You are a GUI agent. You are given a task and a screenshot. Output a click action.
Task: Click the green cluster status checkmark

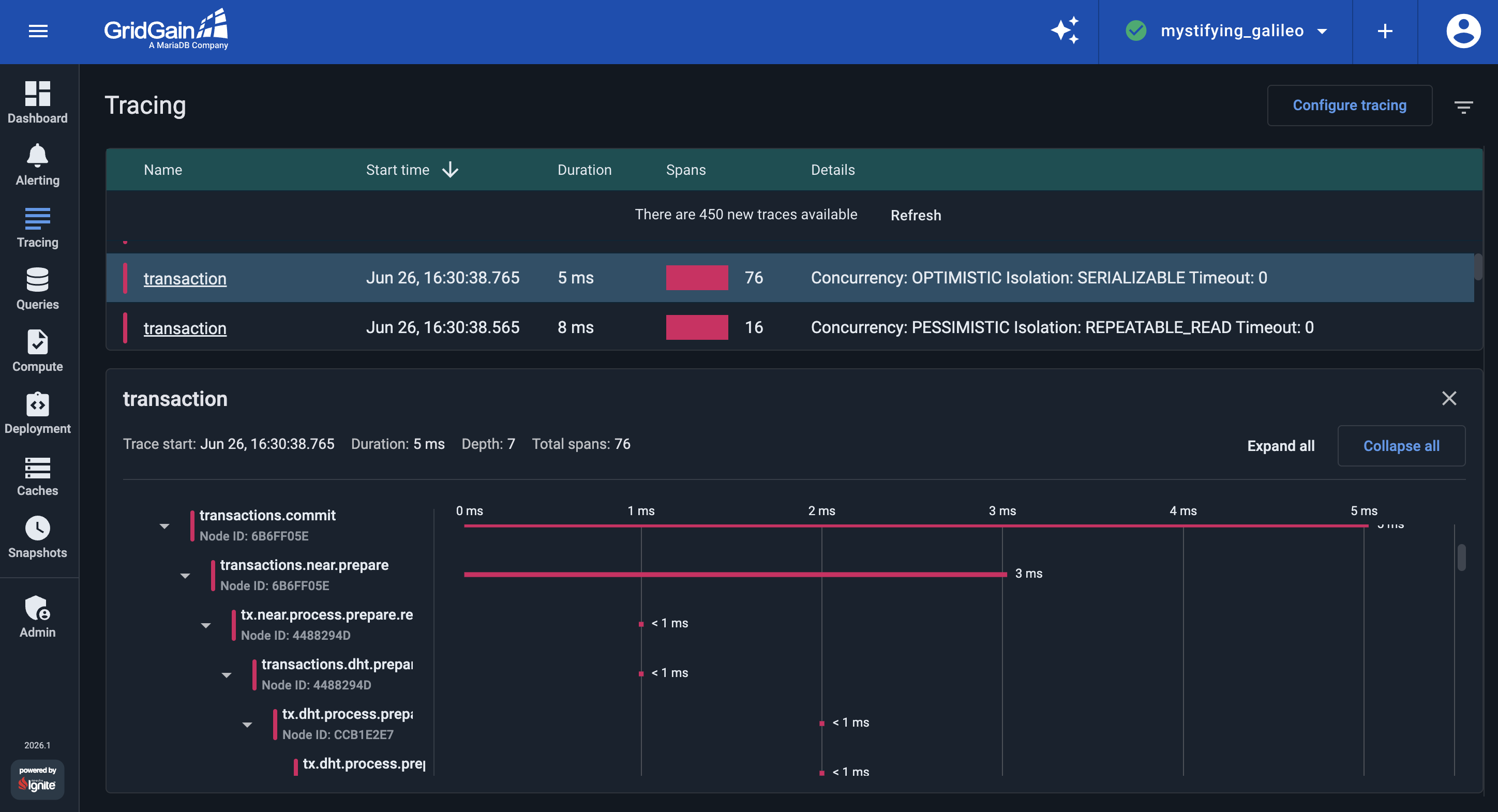[1136, 31]
